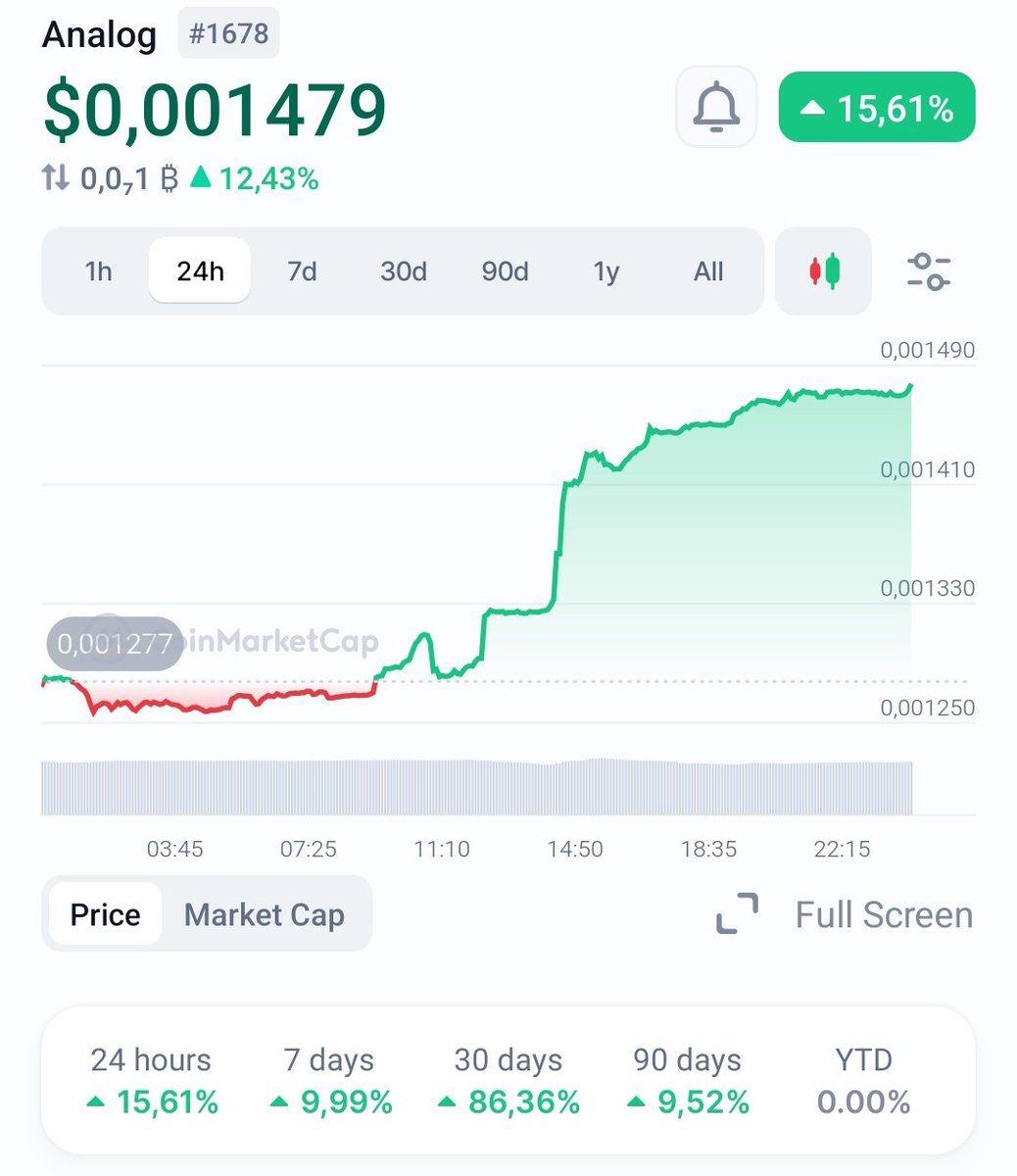Click the green 15,61% change badge
The width and height of the screenshot is (1017, 1176).
[x=877, y=108]
